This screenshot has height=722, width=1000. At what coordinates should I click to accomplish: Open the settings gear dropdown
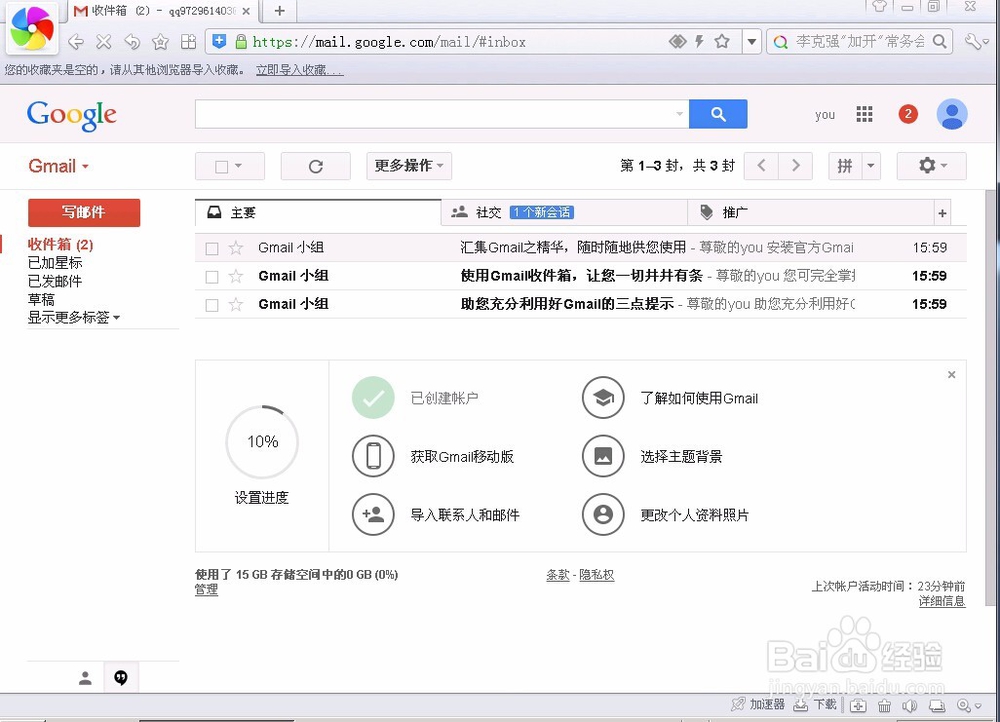(931, 166)
